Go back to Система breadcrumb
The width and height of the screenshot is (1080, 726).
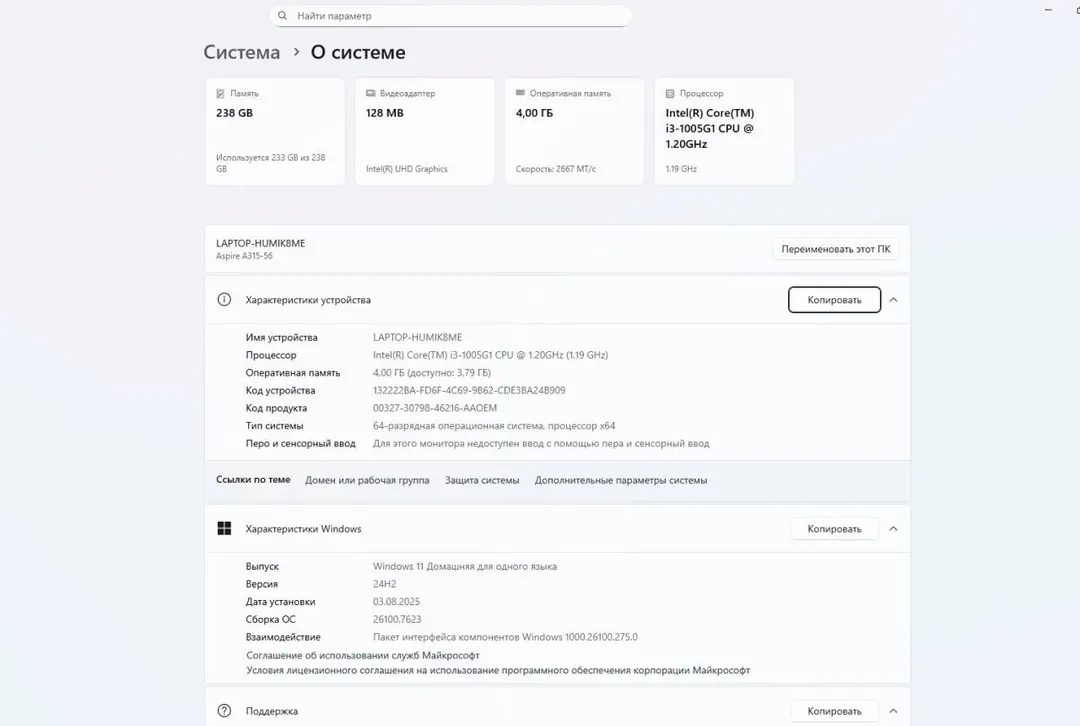point(242,52)
